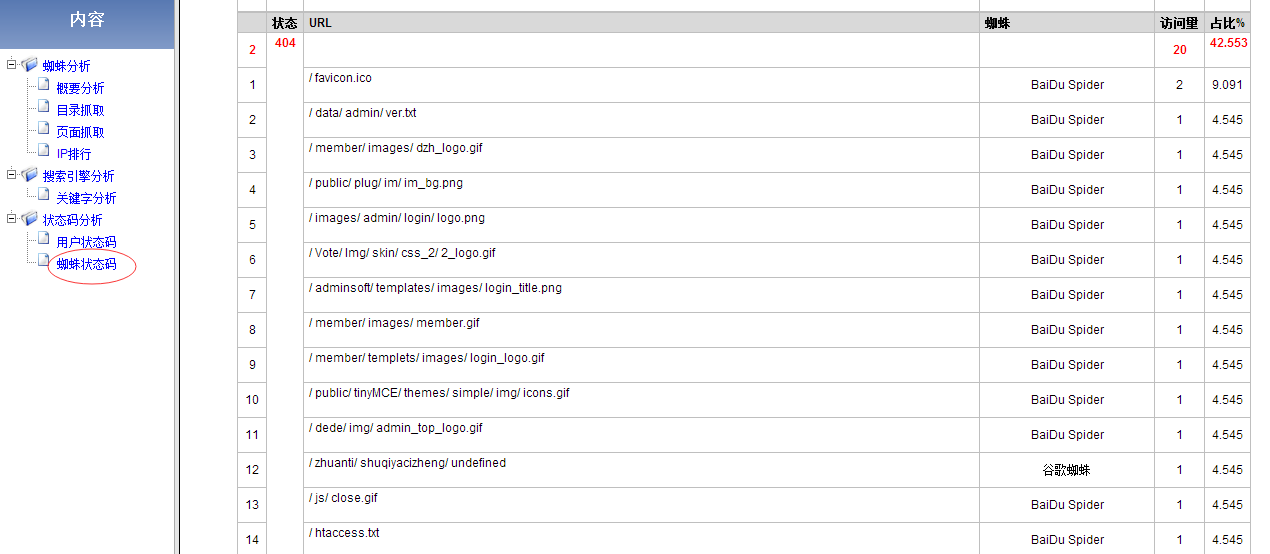Viewport: 1270px width, 554px height.
Task: Click the folder icon beside 状态码分析
Action: [x=30, y=219]
